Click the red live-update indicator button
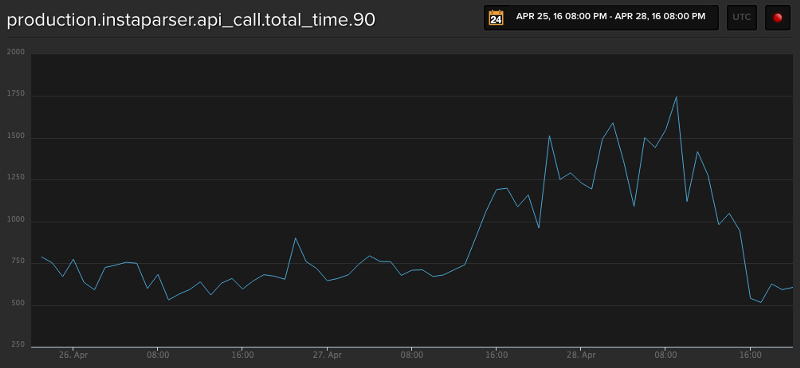This screenshot has height=368, width=800. click(778, 18)
